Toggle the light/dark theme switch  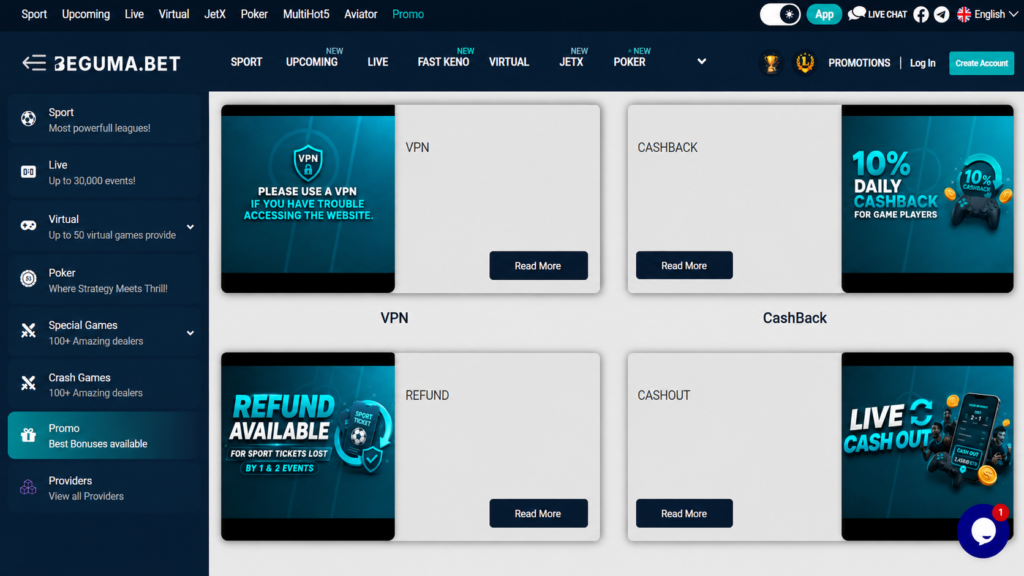click(x=780, y=14)
